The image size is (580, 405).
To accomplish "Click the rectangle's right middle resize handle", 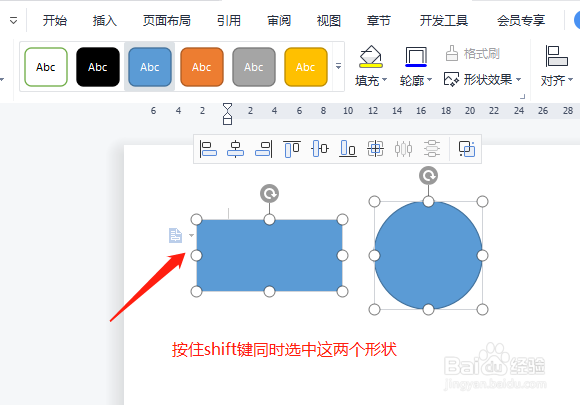I will (343, 255).
